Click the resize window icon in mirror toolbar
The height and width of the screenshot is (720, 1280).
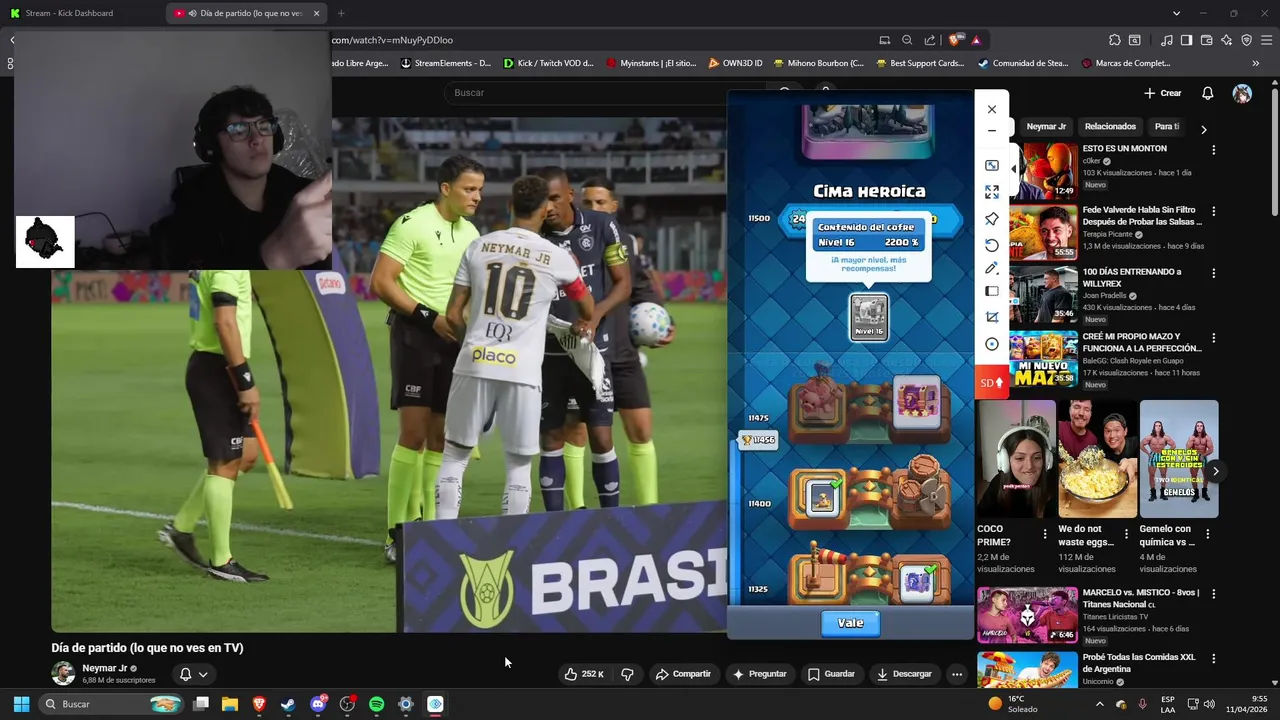pyautogui.click(x=992, y=166)
